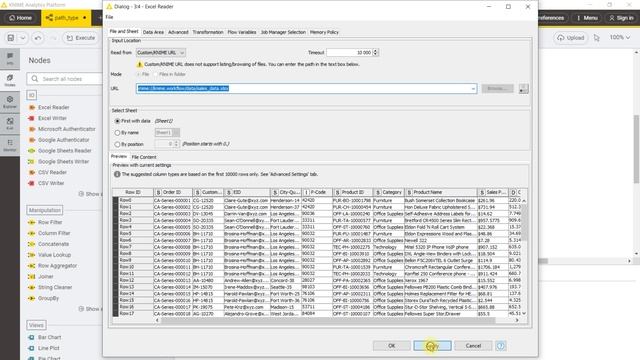This screenshot has height=360, width=640.
Task: Open the save options dropdown arrow
Action: pyautogui.click(x=23, y=38)
